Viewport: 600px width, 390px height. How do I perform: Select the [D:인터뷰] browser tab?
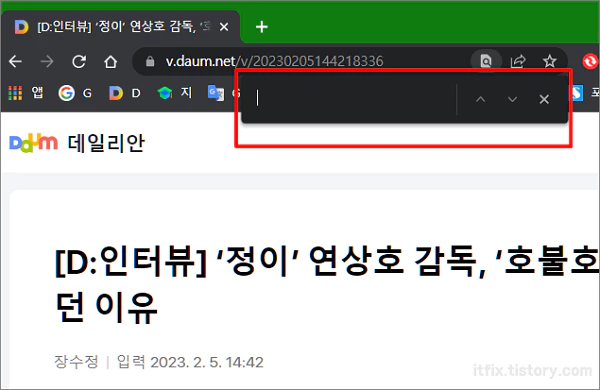click(x=121, y=27)
